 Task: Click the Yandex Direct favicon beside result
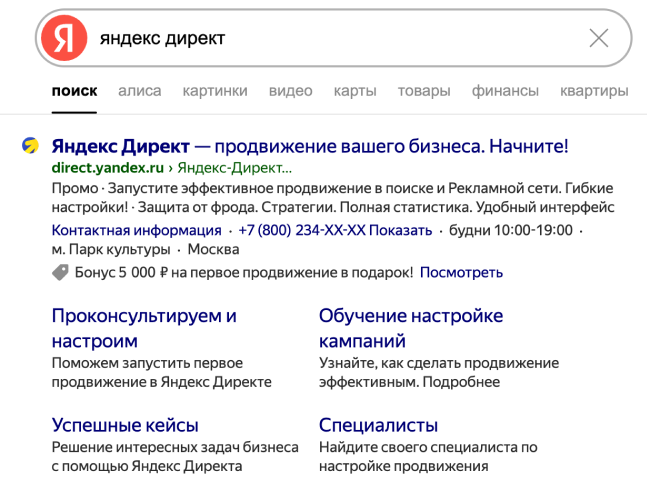coord(31,145)
